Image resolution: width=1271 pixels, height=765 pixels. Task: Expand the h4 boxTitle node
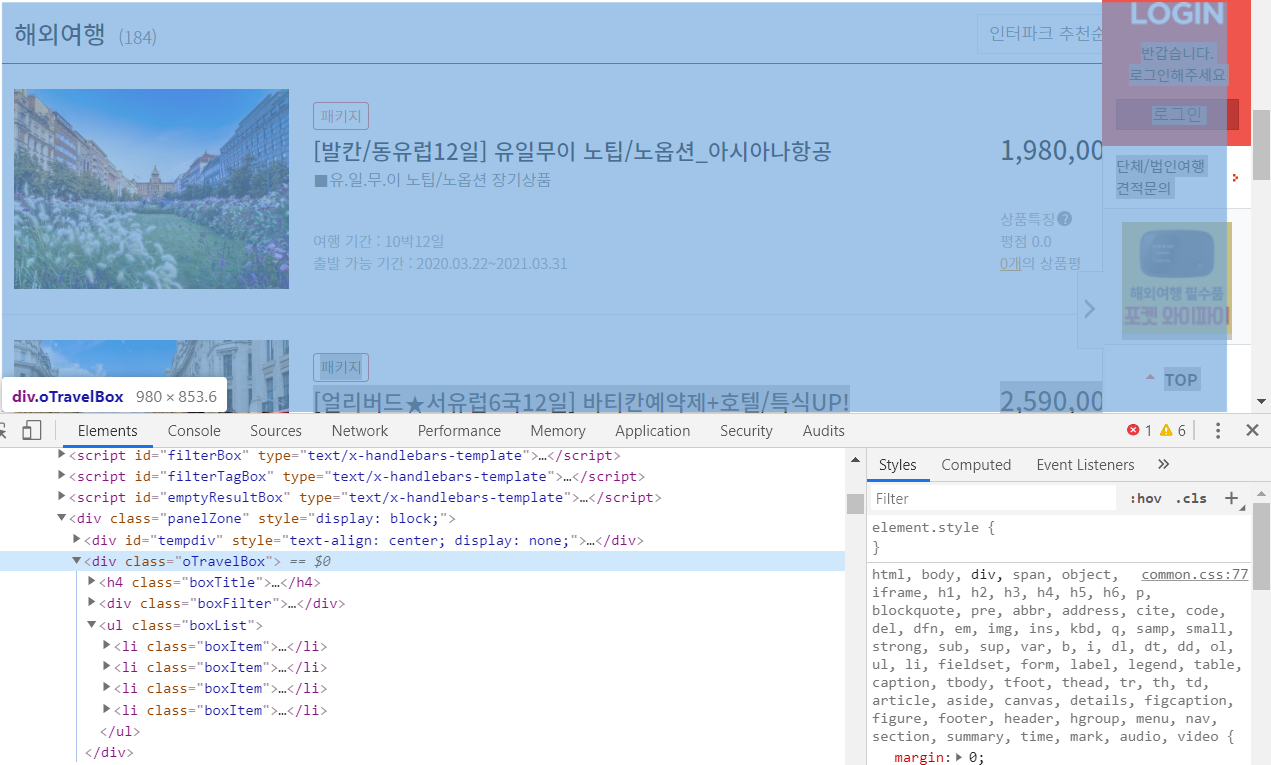click(x=91, y=582)
